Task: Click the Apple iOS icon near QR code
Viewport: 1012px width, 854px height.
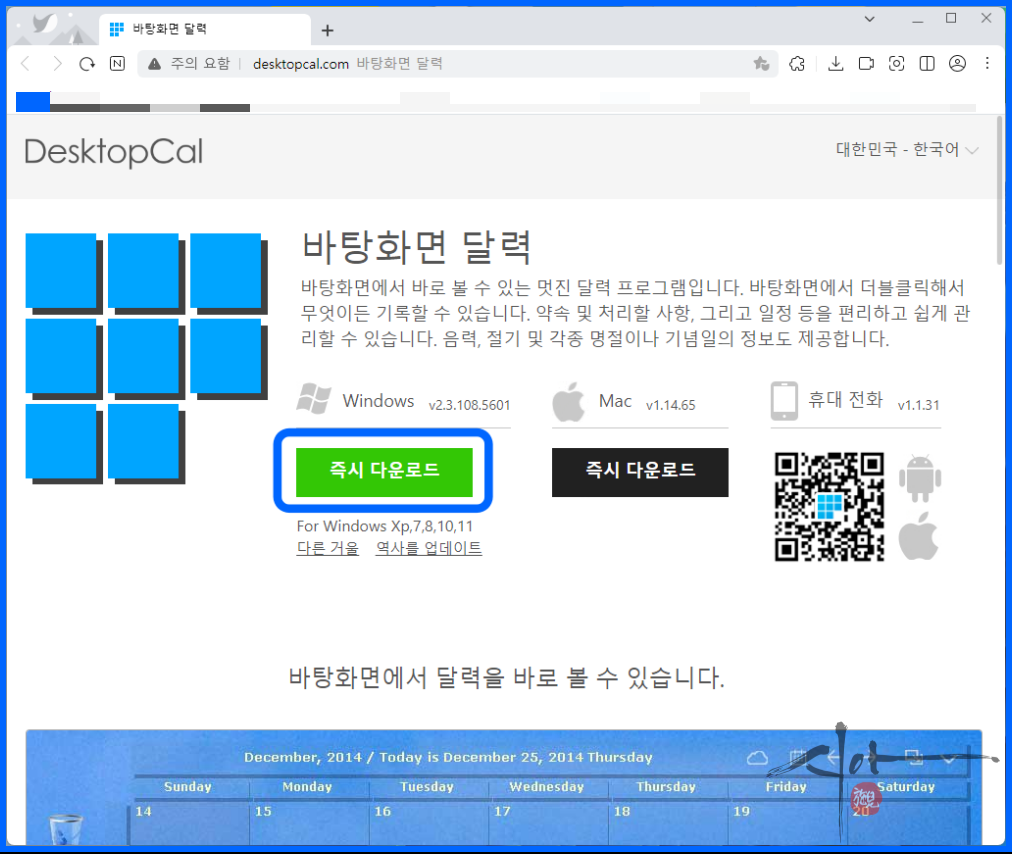Action: [x=918, y=536]
